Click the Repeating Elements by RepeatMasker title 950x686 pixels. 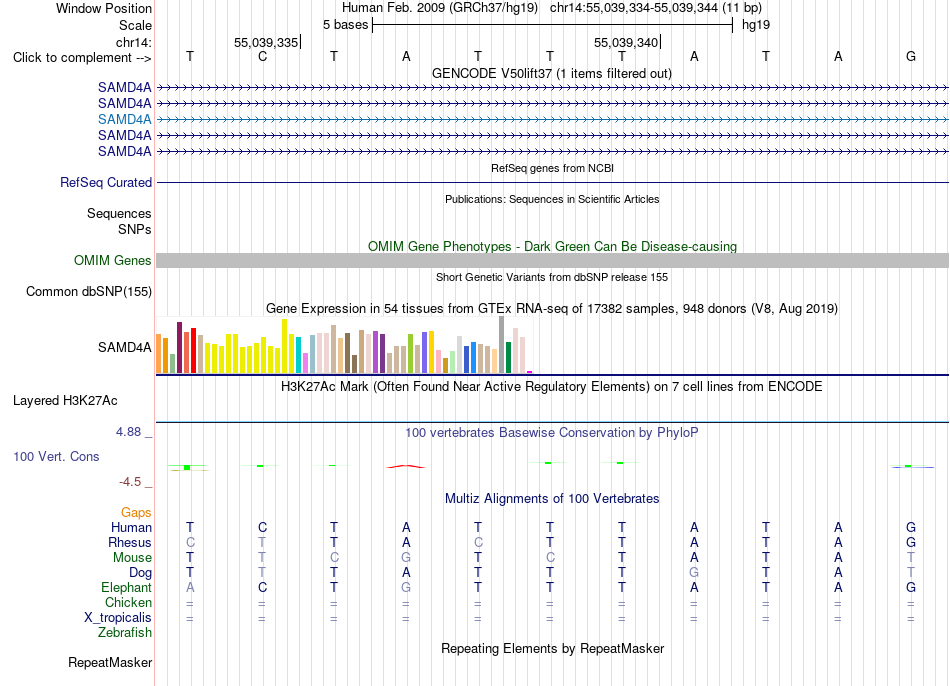point(552,648)
